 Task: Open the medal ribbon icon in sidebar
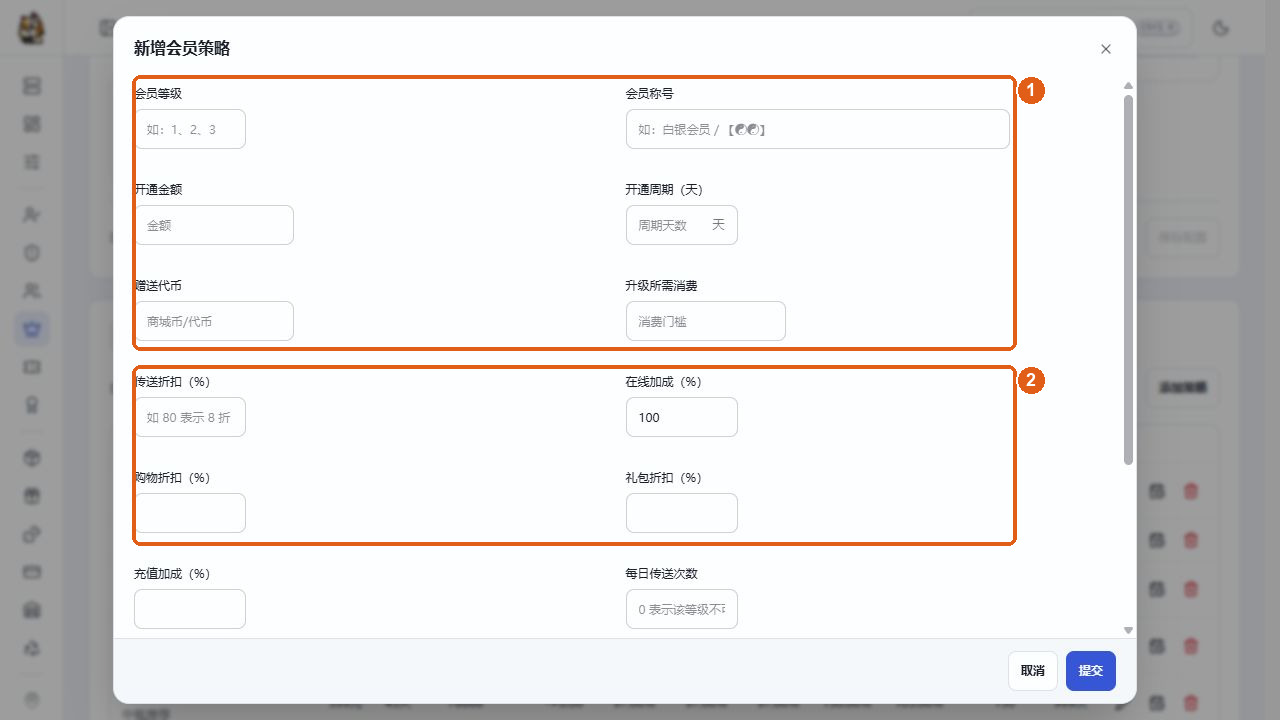pos(32,405)
